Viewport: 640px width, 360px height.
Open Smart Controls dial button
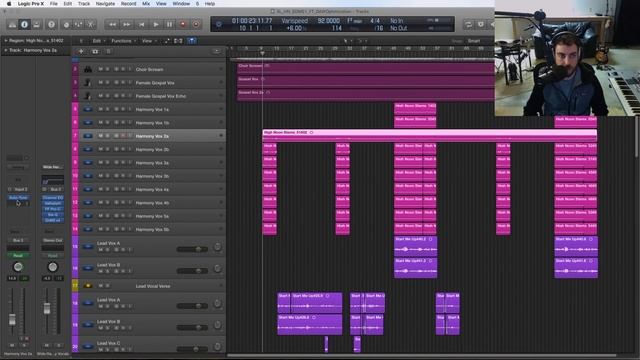[x=66, y=24]
